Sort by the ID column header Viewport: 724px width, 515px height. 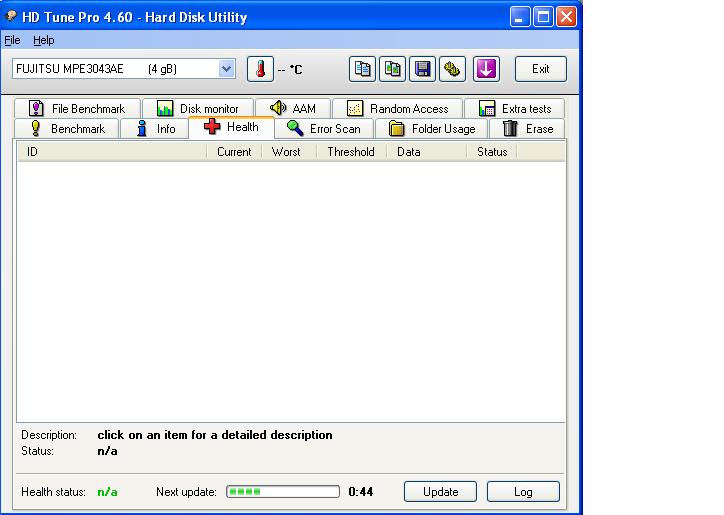[x=112, y=152]
